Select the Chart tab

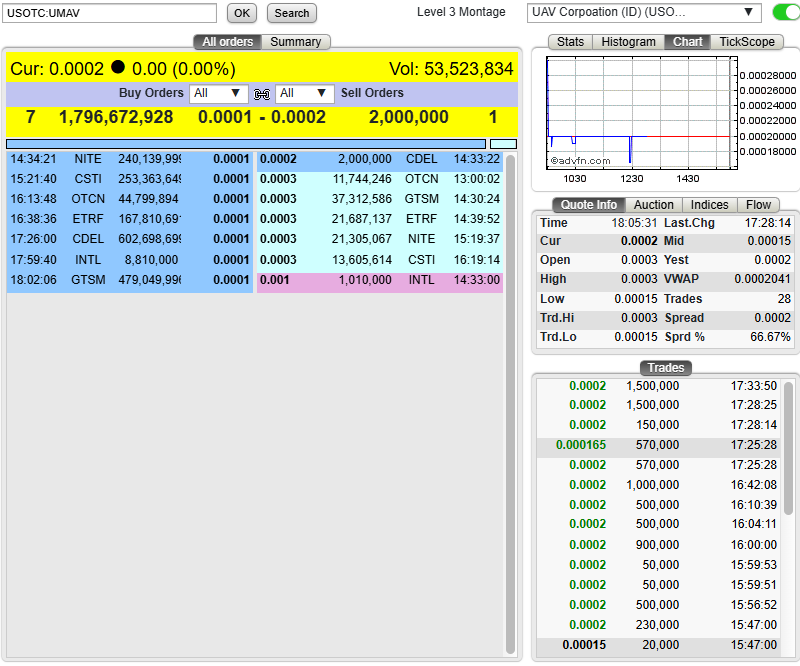pos(687,42)
